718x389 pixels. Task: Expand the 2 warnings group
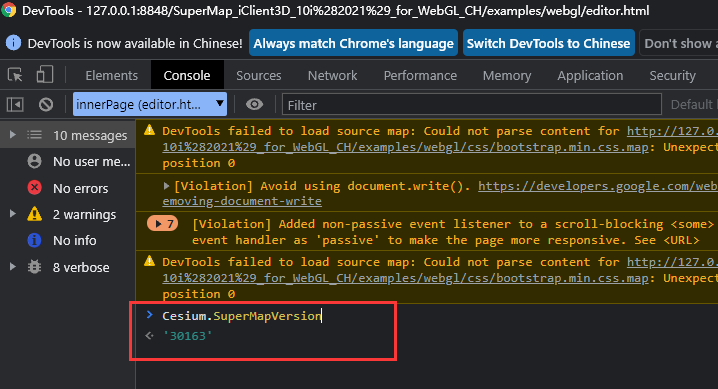pyautogui.click(x=13, y=214)
